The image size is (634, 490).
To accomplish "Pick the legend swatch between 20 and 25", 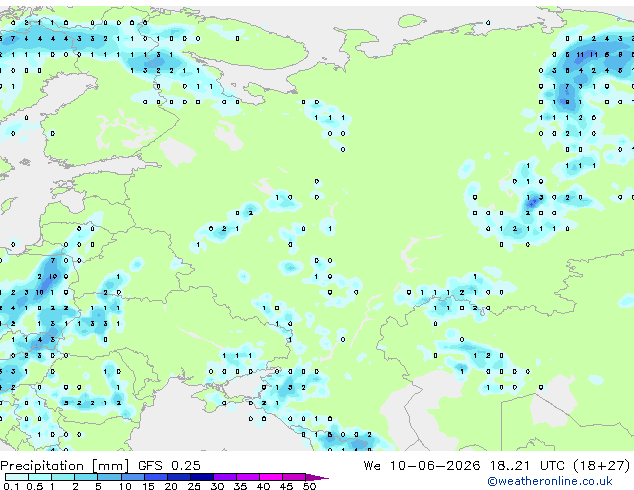I will click(178, 477).
